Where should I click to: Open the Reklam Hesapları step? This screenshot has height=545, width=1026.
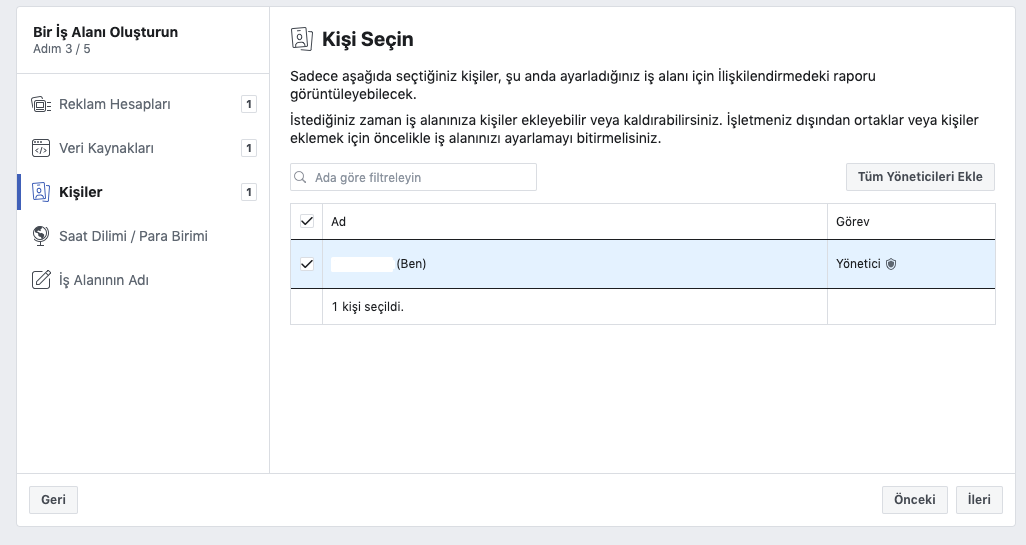143,104
